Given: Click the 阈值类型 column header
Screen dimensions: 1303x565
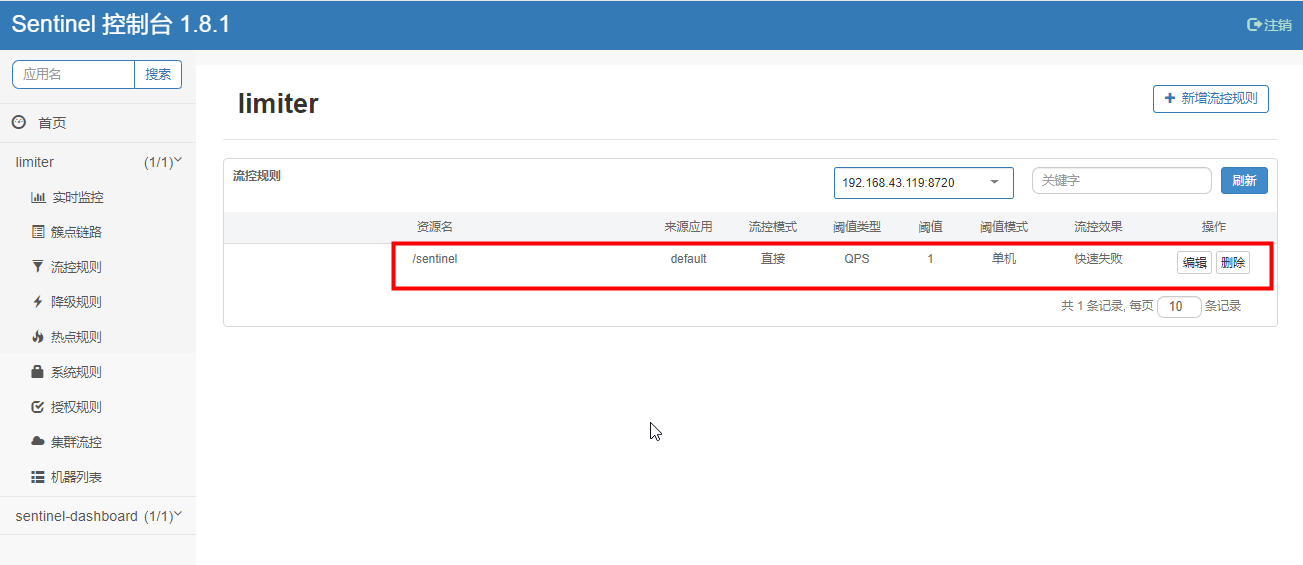Looking at the screenshot, I should 857,227.
